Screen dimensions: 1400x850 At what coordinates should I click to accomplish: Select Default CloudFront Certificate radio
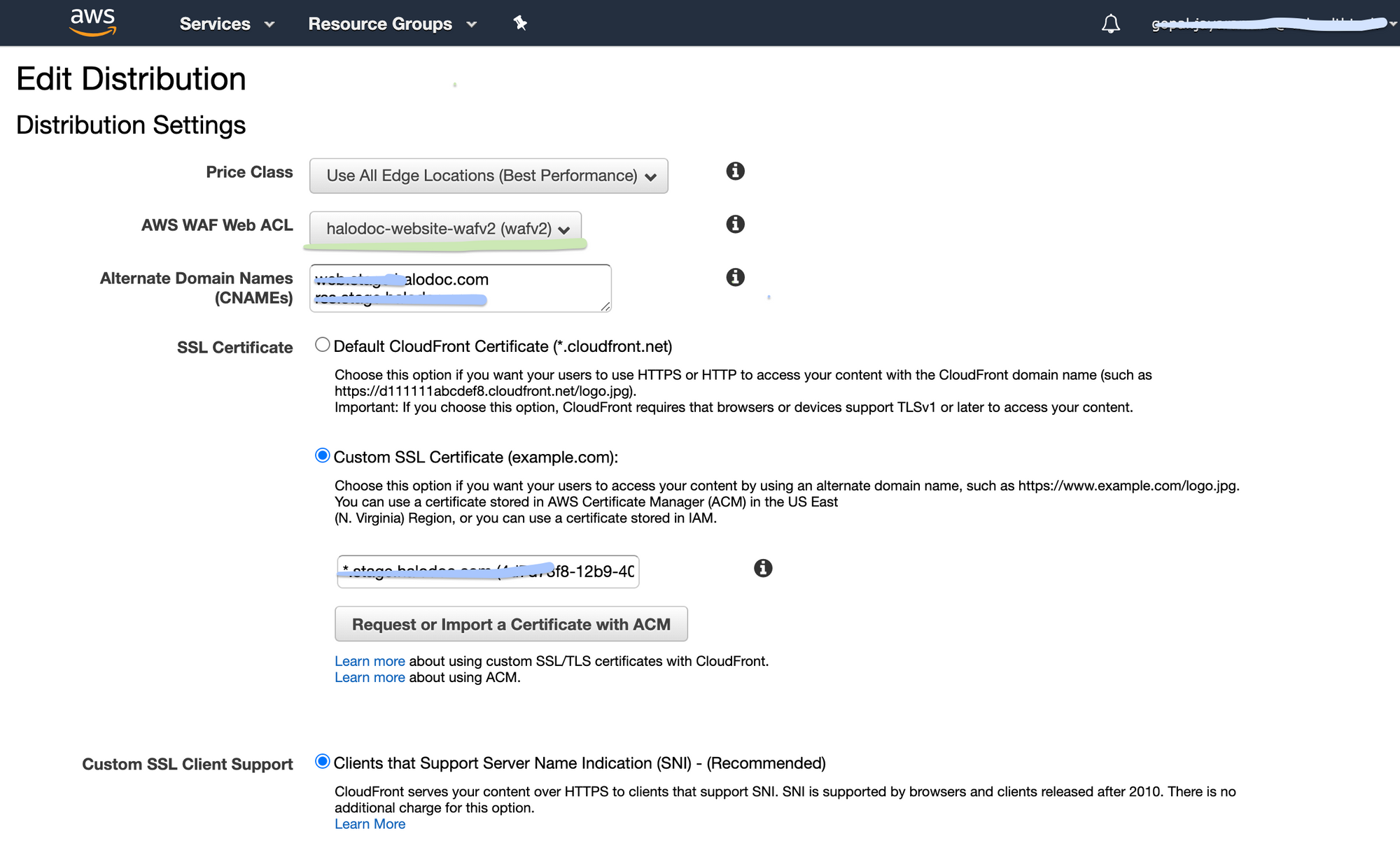tap(322, 344)
